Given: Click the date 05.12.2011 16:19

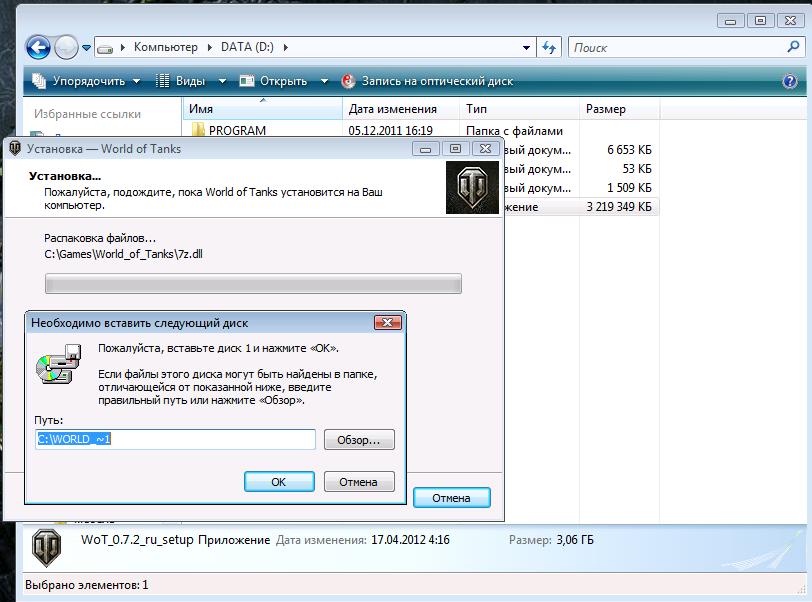Looking at the screenshot, I should coord(390,131).
